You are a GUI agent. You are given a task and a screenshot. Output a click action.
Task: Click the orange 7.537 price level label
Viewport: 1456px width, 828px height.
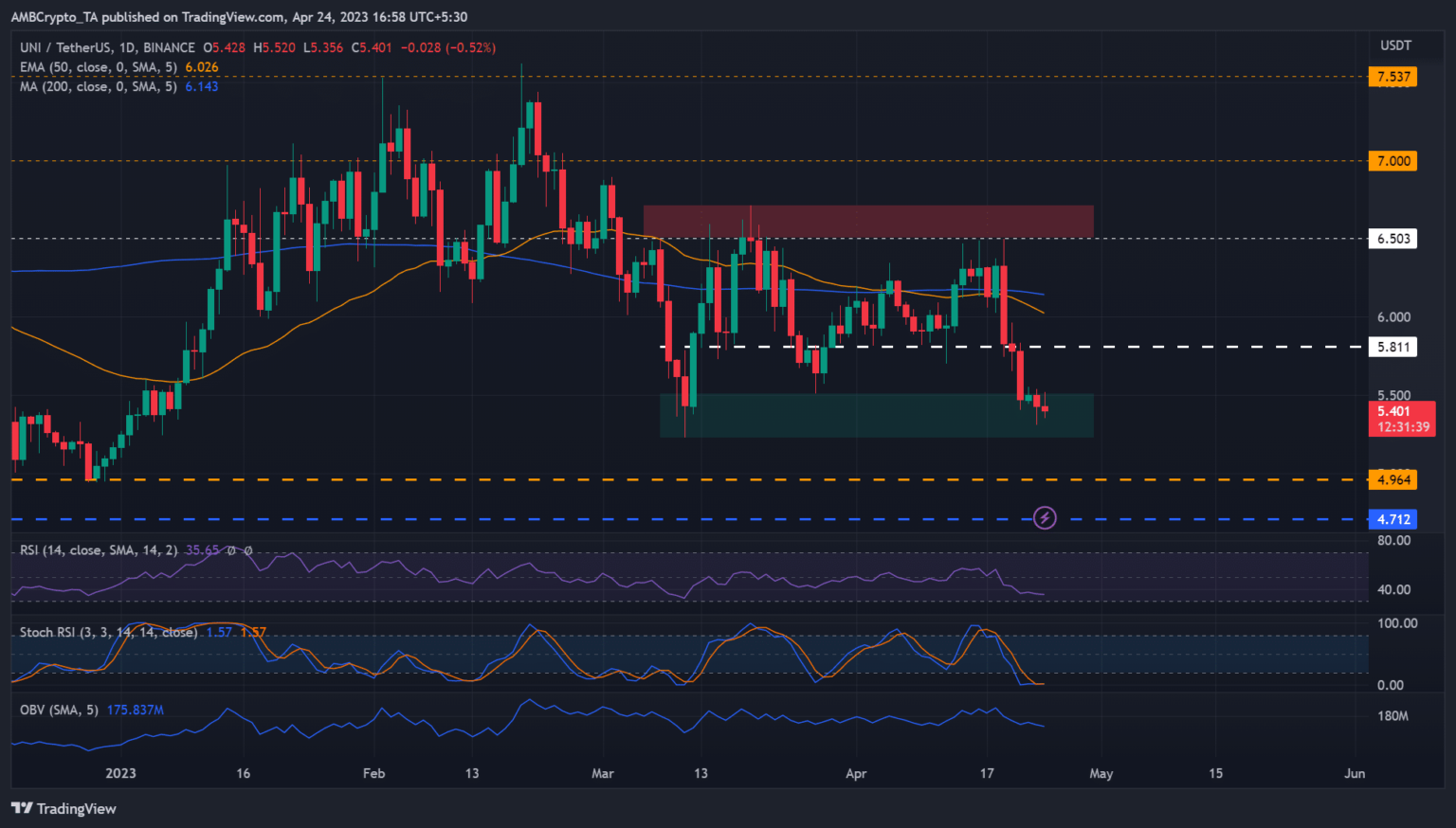[x=1392, y=77]
